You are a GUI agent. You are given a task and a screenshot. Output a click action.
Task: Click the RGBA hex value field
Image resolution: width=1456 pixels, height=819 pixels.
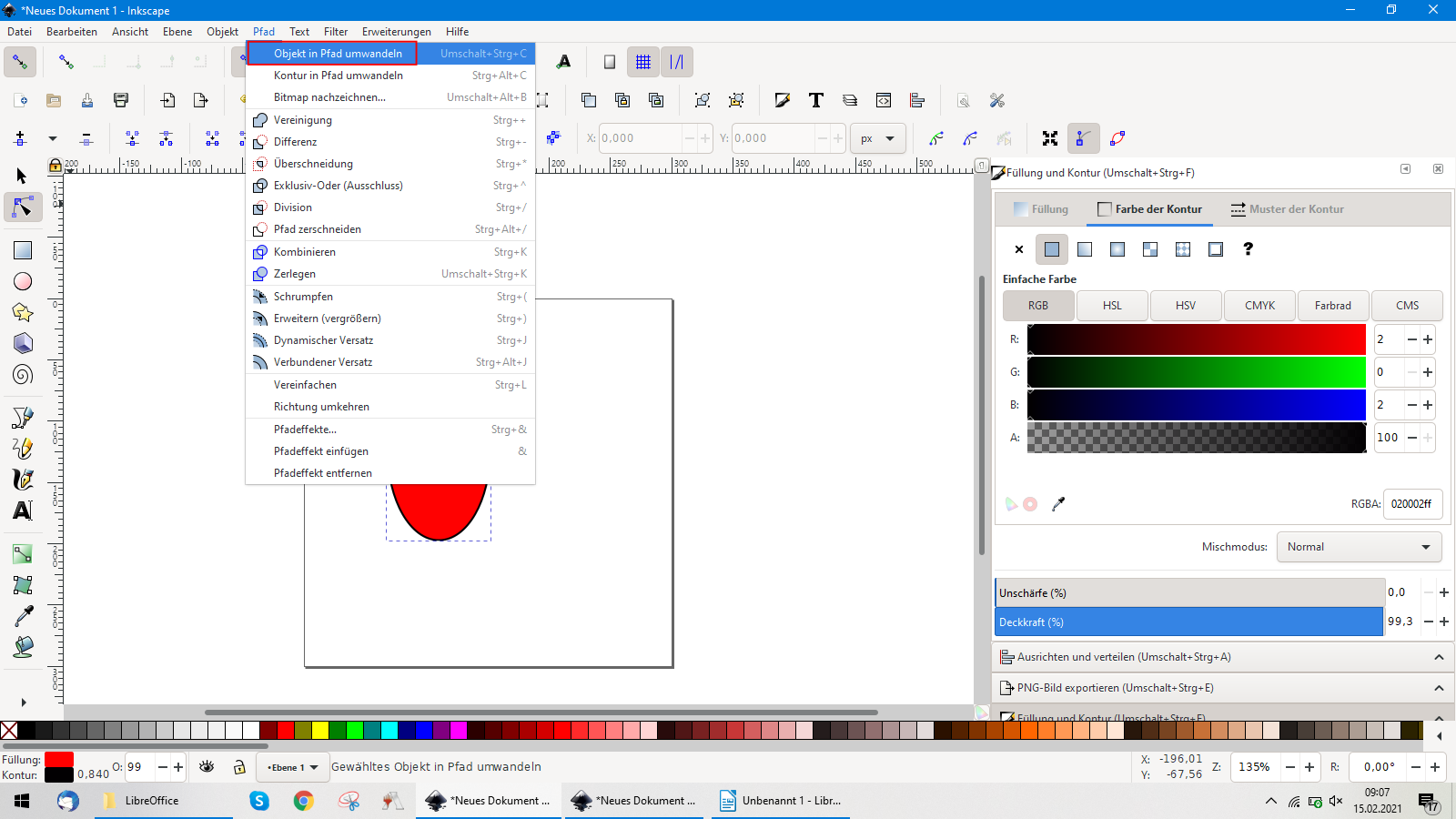tap(1411, 504)
